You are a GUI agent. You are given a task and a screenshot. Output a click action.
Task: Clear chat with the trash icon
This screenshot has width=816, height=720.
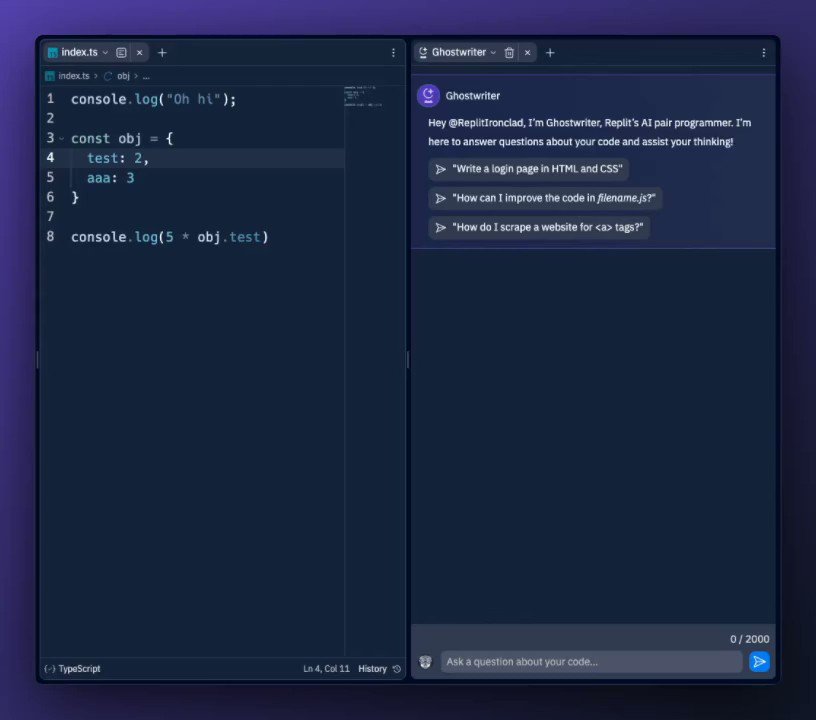click(x=509, y=53)
